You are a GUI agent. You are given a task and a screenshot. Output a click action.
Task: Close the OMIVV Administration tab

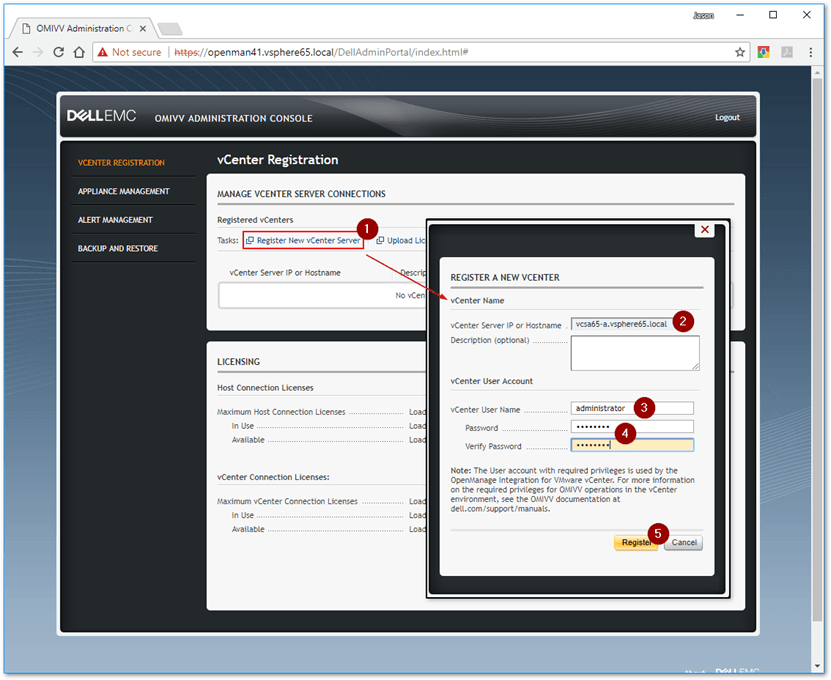point(143,29)
